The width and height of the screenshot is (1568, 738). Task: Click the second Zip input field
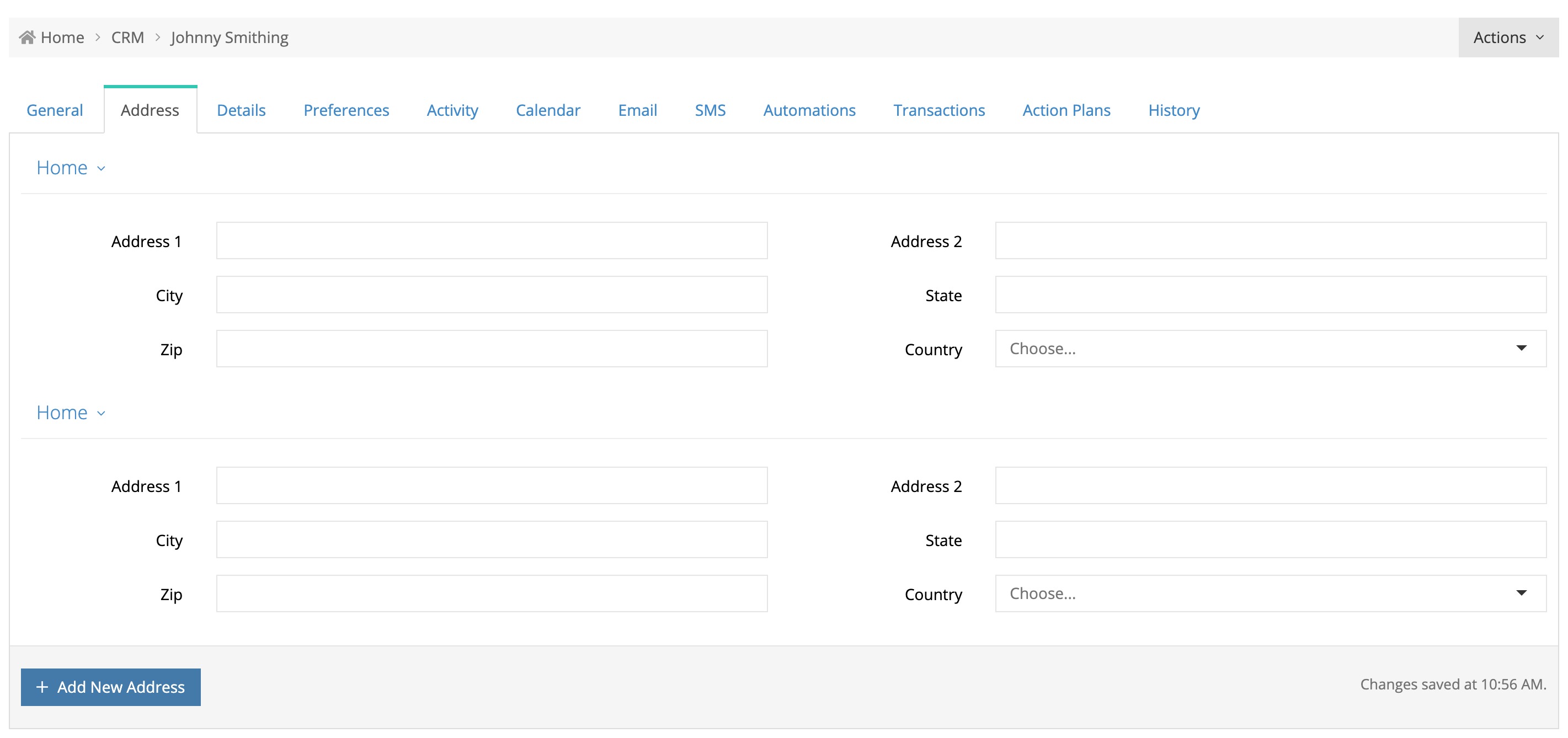pos(491,593)
